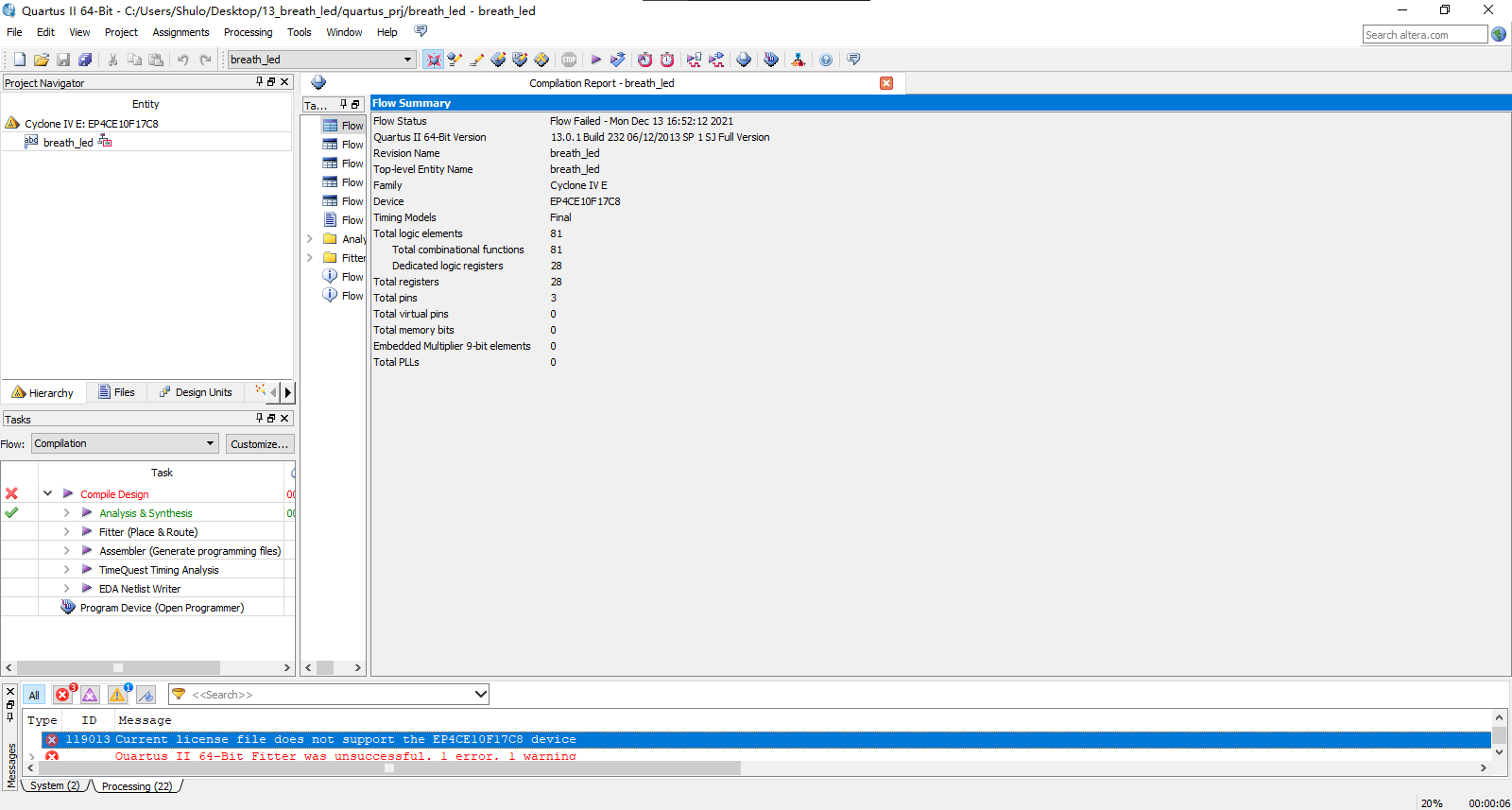The image size is (1512, 810).
Task: Show more Project Navigator tabs right arrow
Action: [288, 391]
